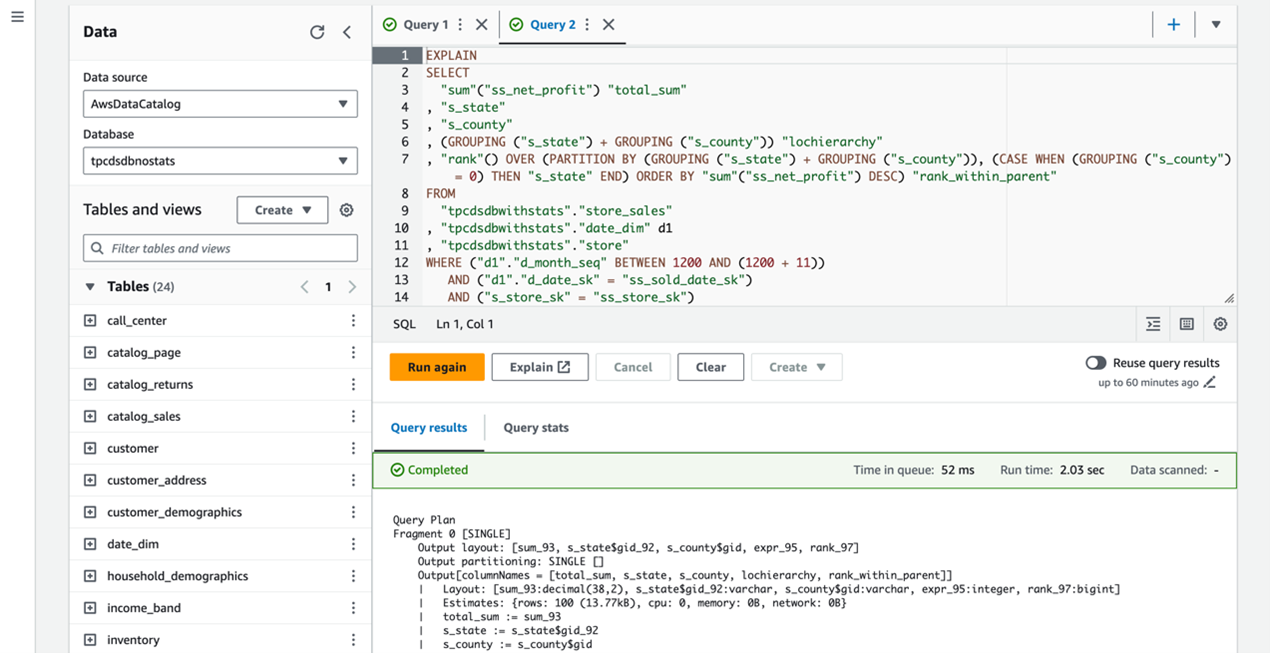
Task: Add a new query tab
Action: pyautogui.click(x=1174, y=24)
